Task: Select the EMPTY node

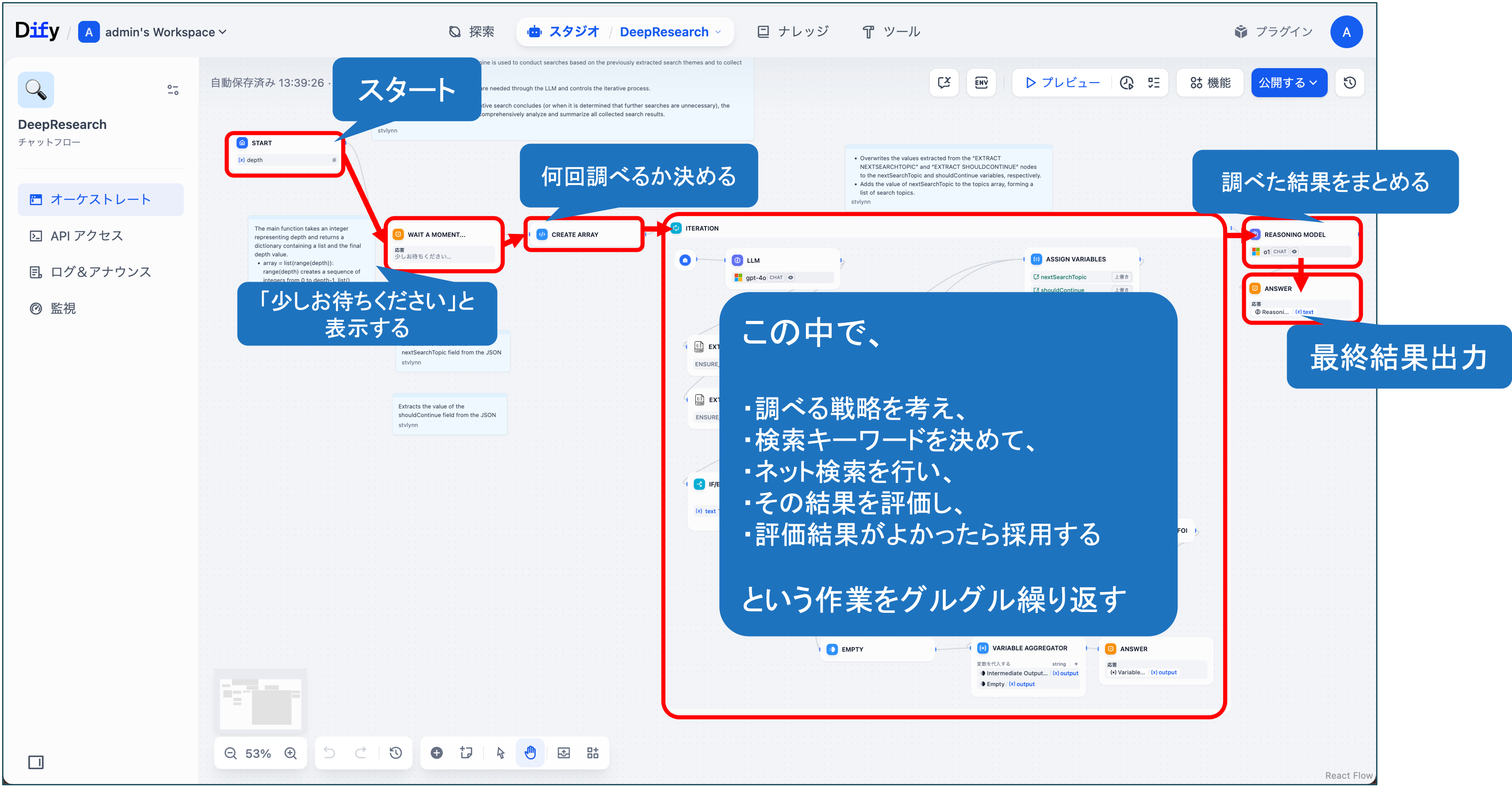Action: pyautogui.click(x=877, y=649)
